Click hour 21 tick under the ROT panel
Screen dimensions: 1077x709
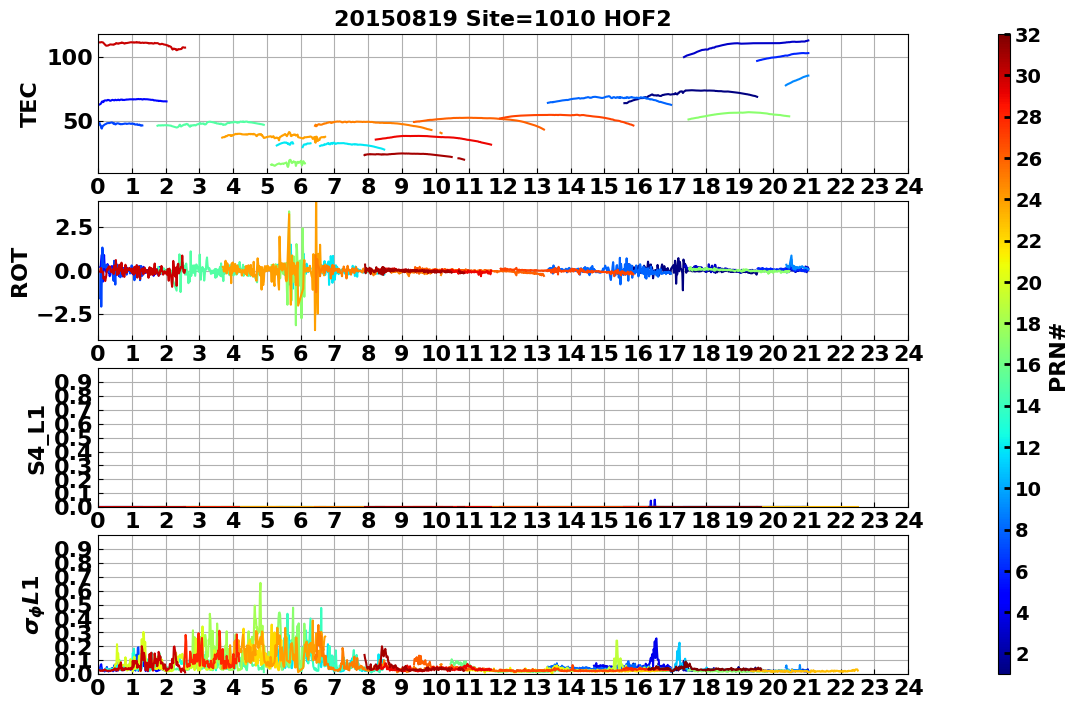click(x=806, y=353)
